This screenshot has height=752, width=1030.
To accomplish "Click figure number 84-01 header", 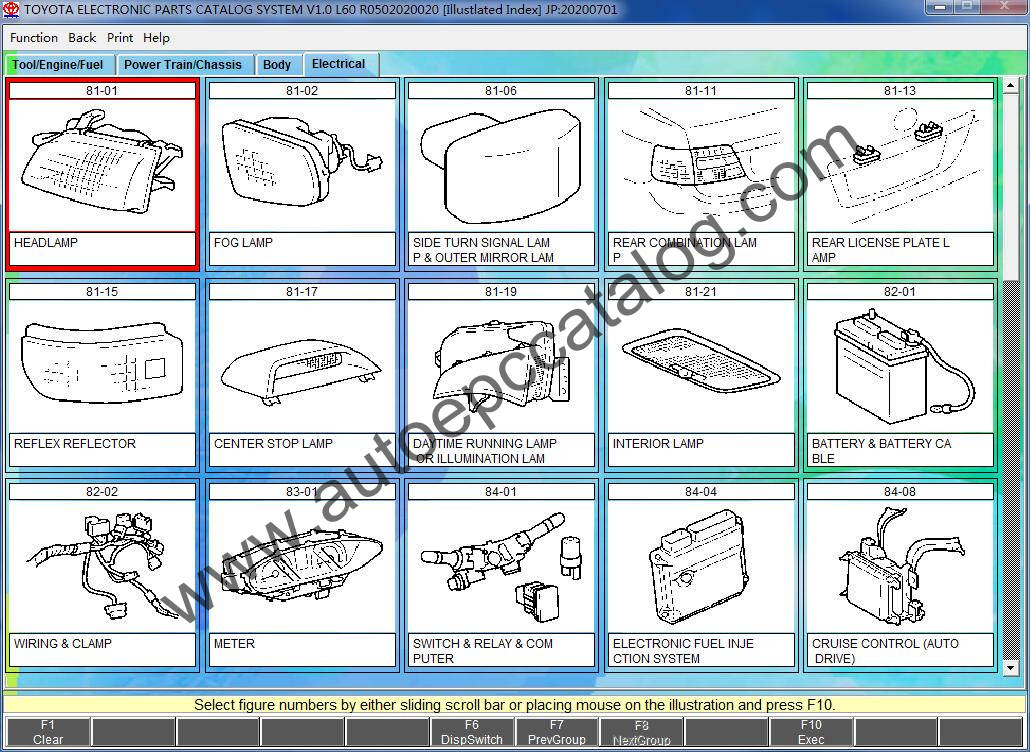I will 501,491.
